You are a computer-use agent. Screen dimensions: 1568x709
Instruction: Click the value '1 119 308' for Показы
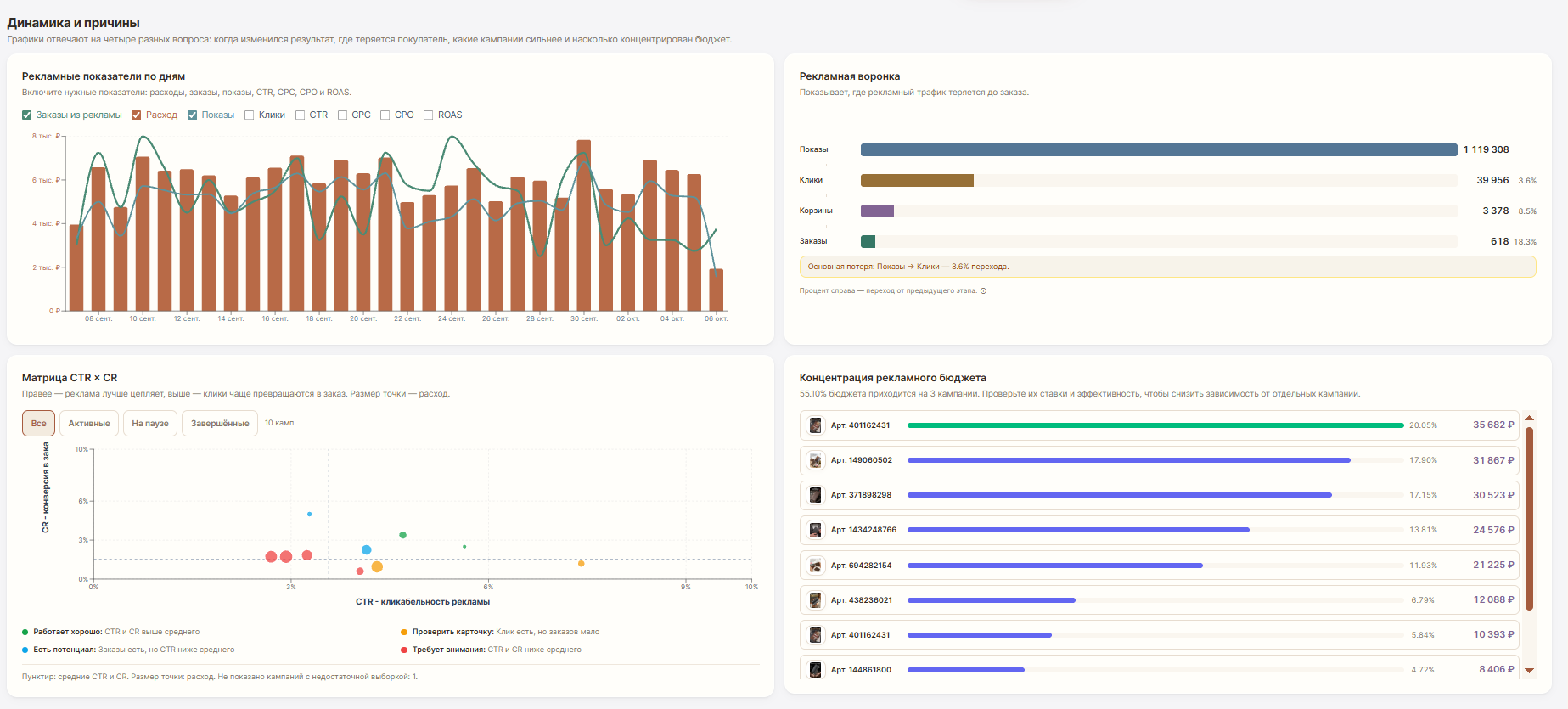[1486, 149]
